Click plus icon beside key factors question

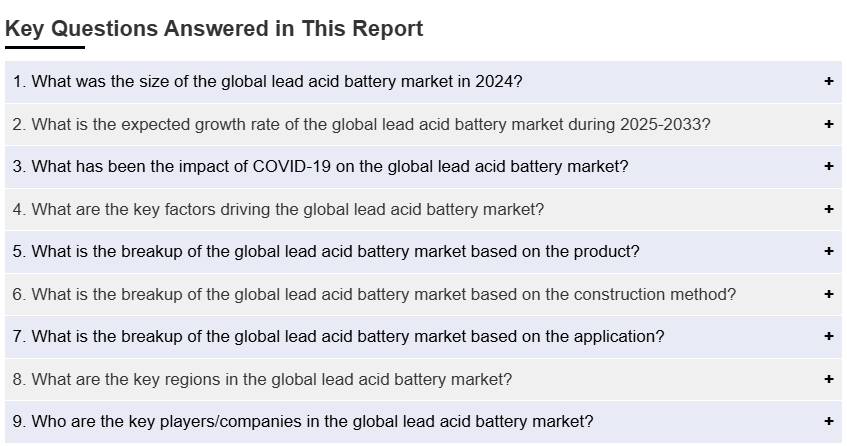(x=828, y=210)
